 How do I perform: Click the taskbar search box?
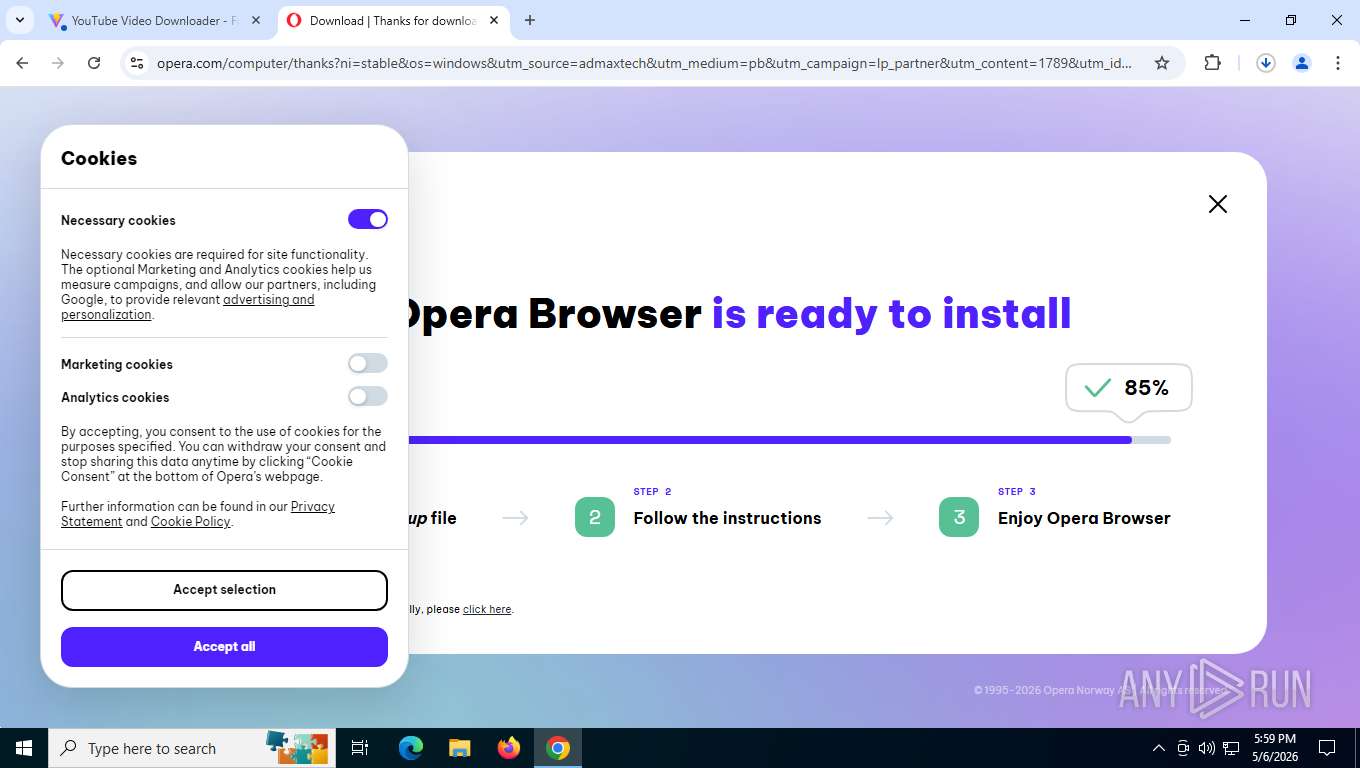click(193, 748)
